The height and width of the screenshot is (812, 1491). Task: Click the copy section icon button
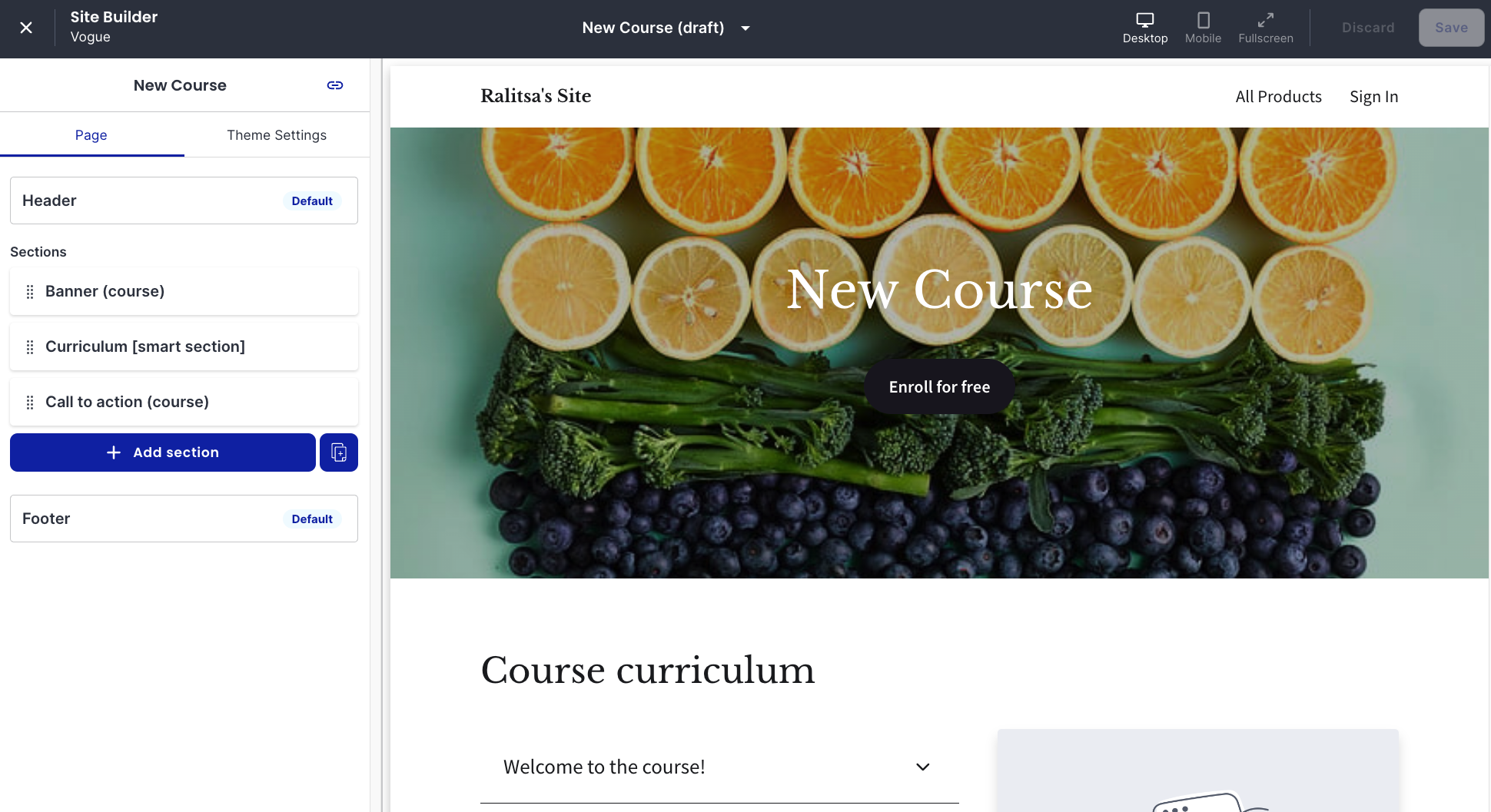click(x=339, y=452)
